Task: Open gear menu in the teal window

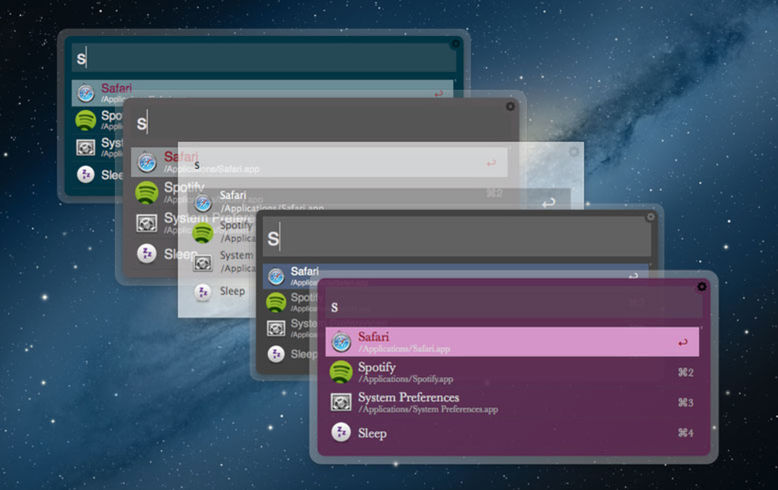Action: [x=455, y=44]
